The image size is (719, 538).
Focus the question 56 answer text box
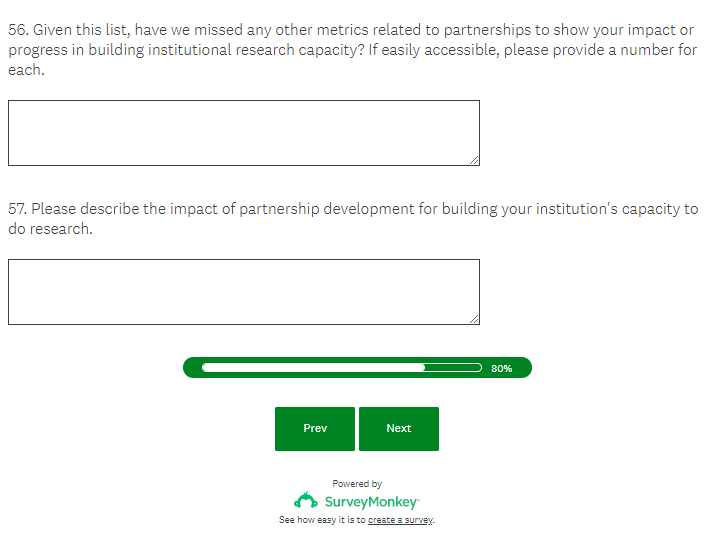(243, 132)
